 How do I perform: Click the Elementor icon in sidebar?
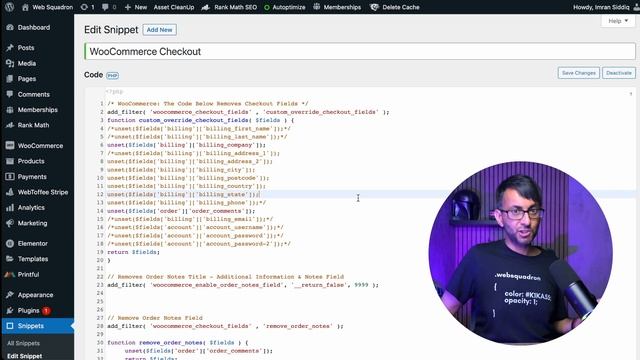point(10,244)
